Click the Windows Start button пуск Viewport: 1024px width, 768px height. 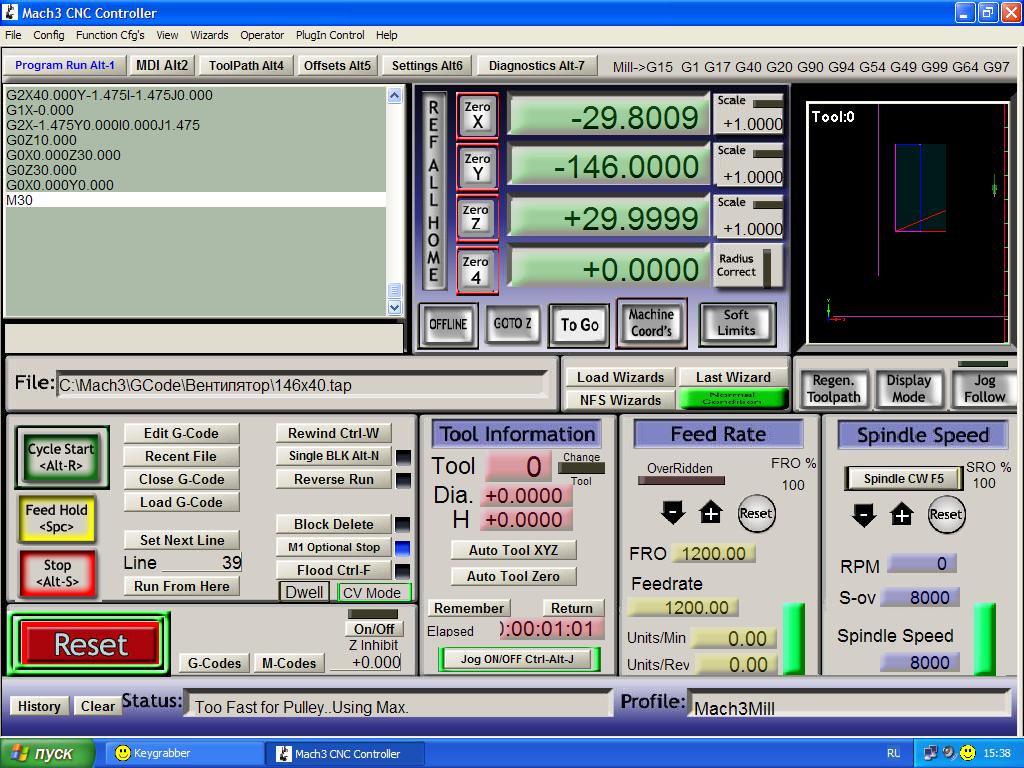pos(46,753)
